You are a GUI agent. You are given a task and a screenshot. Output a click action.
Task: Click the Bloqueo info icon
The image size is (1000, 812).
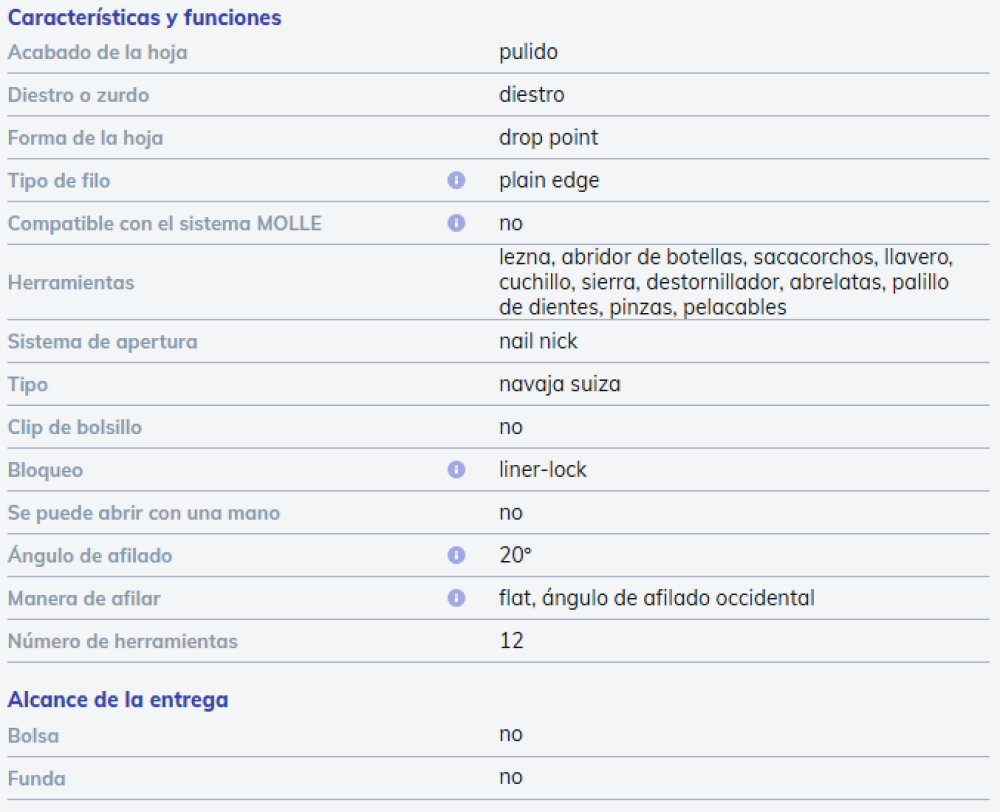456,470
